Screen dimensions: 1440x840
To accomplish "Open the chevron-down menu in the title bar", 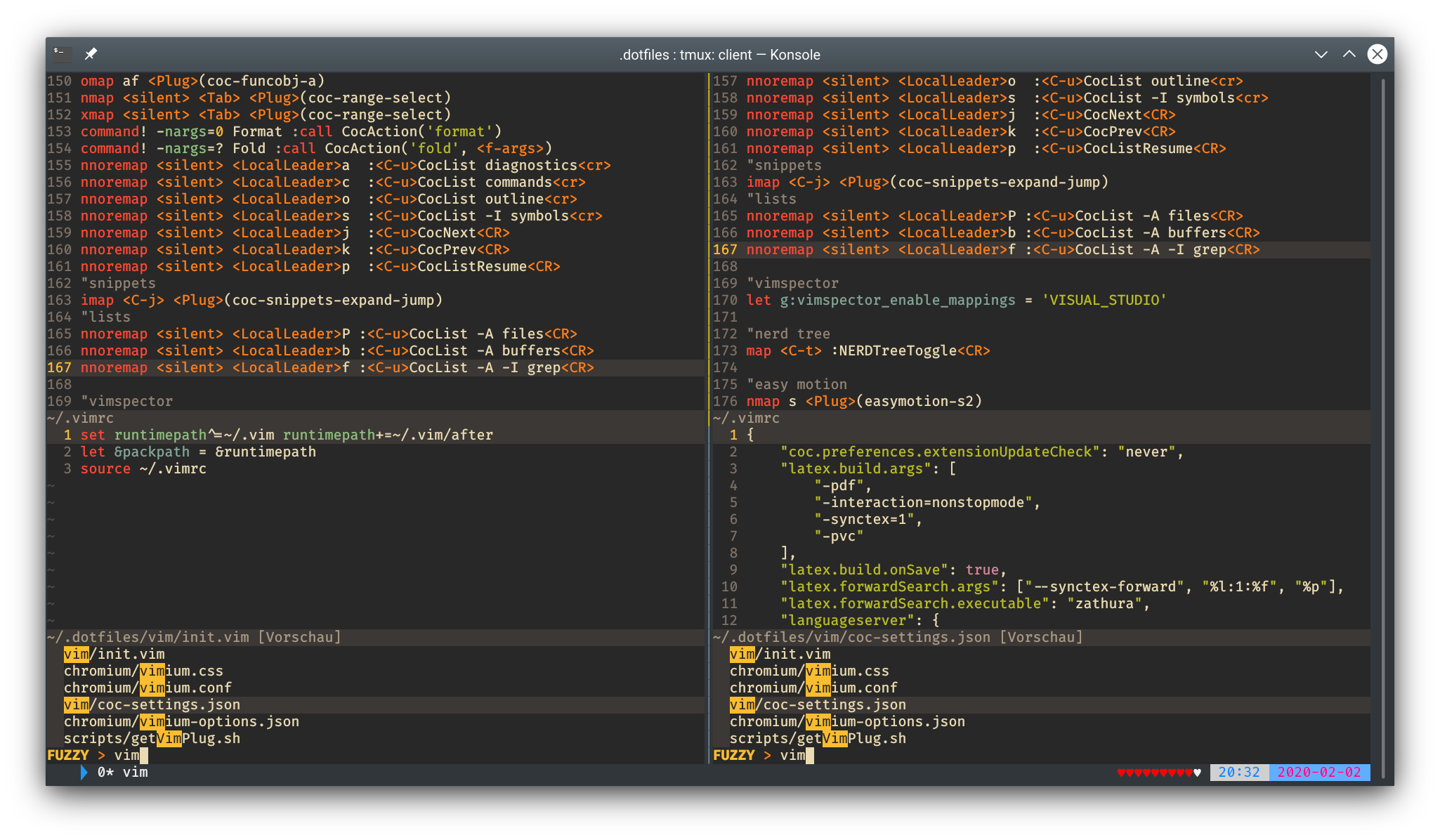I will pyautogui.click(x=1321, y=54).
